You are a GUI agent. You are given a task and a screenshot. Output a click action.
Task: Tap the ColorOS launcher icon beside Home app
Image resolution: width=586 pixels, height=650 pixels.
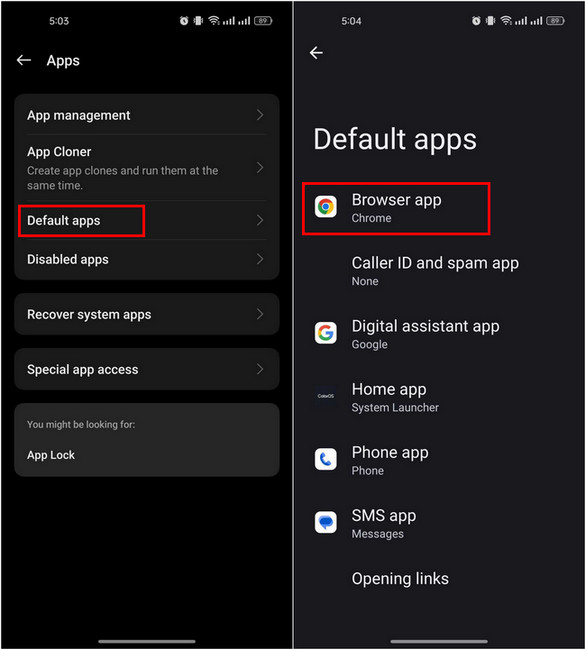[326, 396]
